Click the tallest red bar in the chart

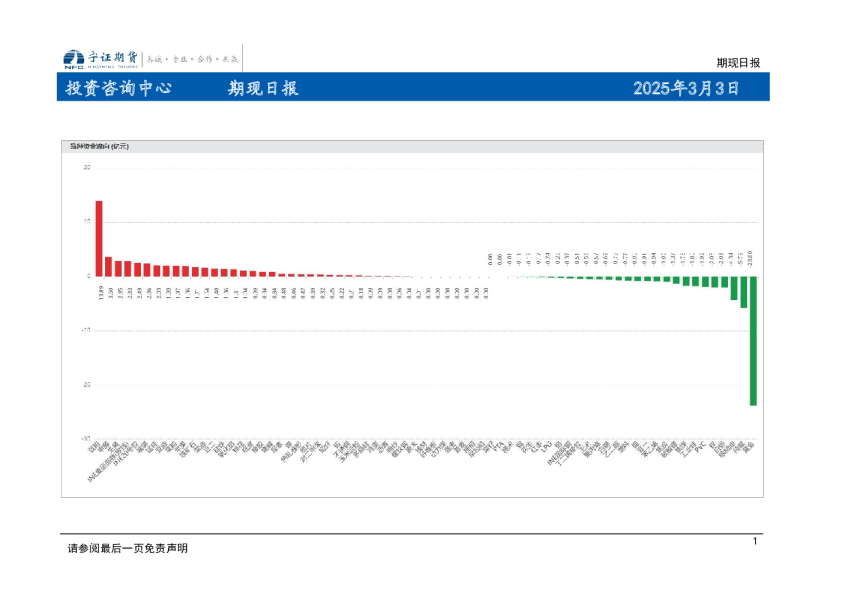[x=99, y=238]
